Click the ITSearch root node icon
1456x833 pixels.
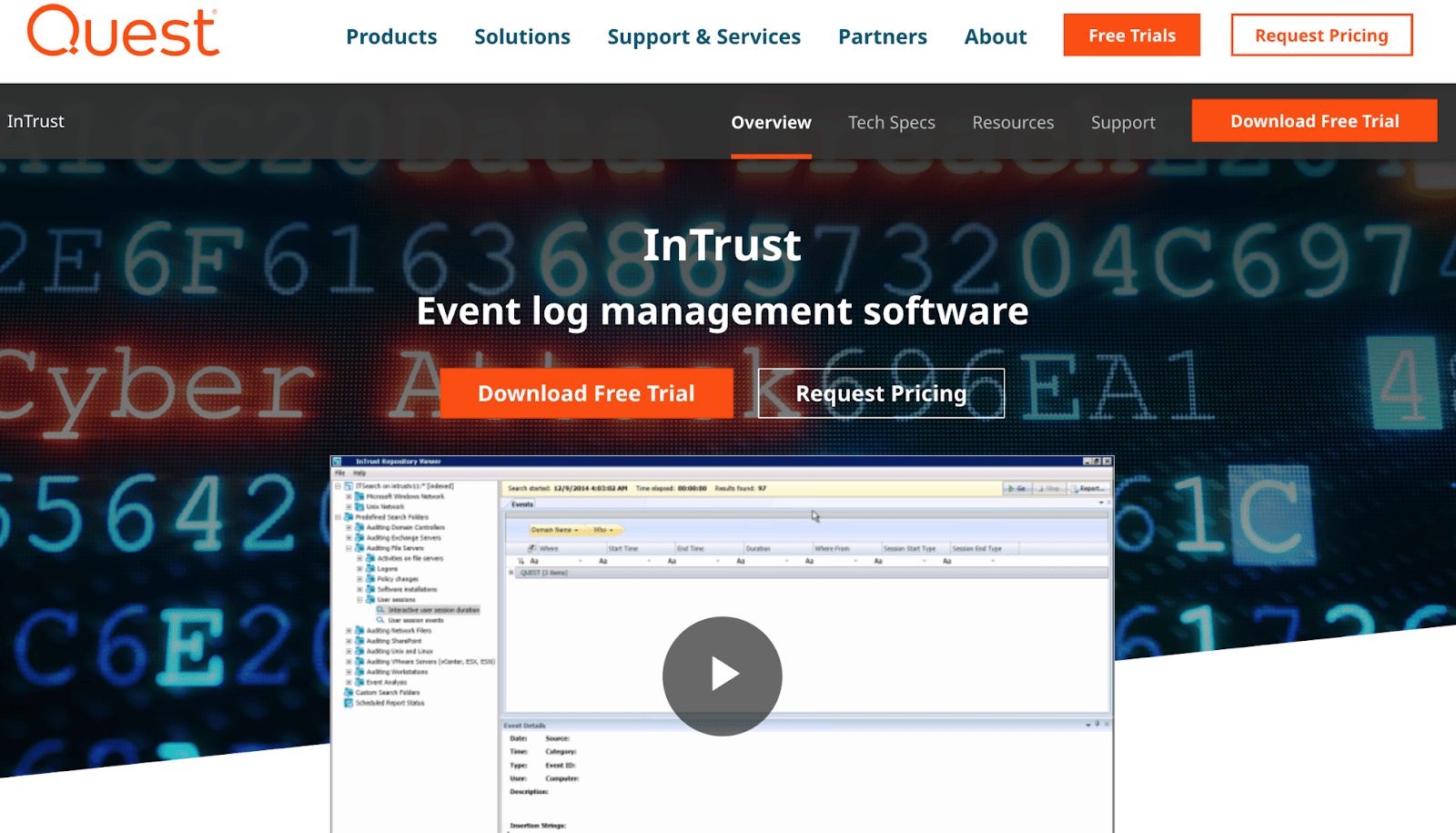349,486
